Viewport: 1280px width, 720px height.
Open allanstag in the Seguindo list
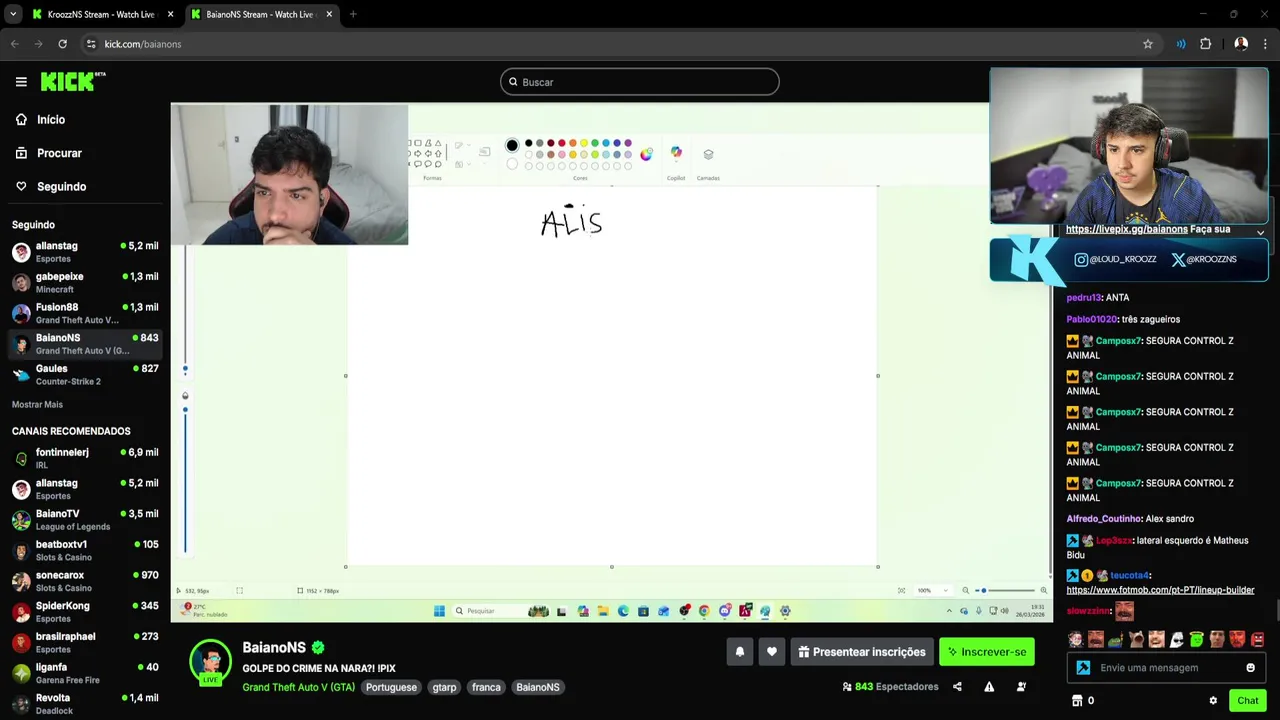[84, 252]
